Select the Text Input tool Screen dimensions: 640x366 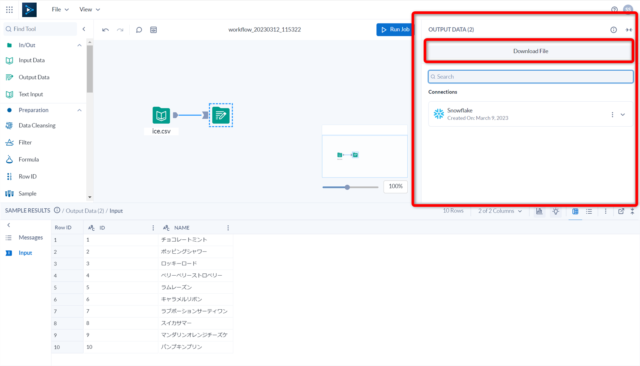[x=31, y=94]
